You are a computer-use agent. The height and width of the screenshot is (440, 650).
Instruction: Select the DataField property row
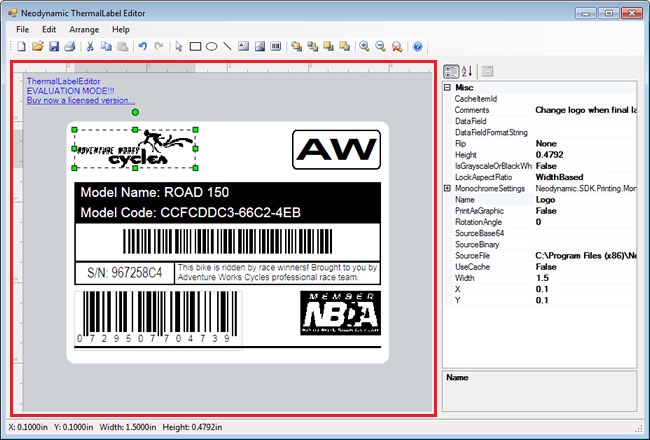[x=544, y=121]
